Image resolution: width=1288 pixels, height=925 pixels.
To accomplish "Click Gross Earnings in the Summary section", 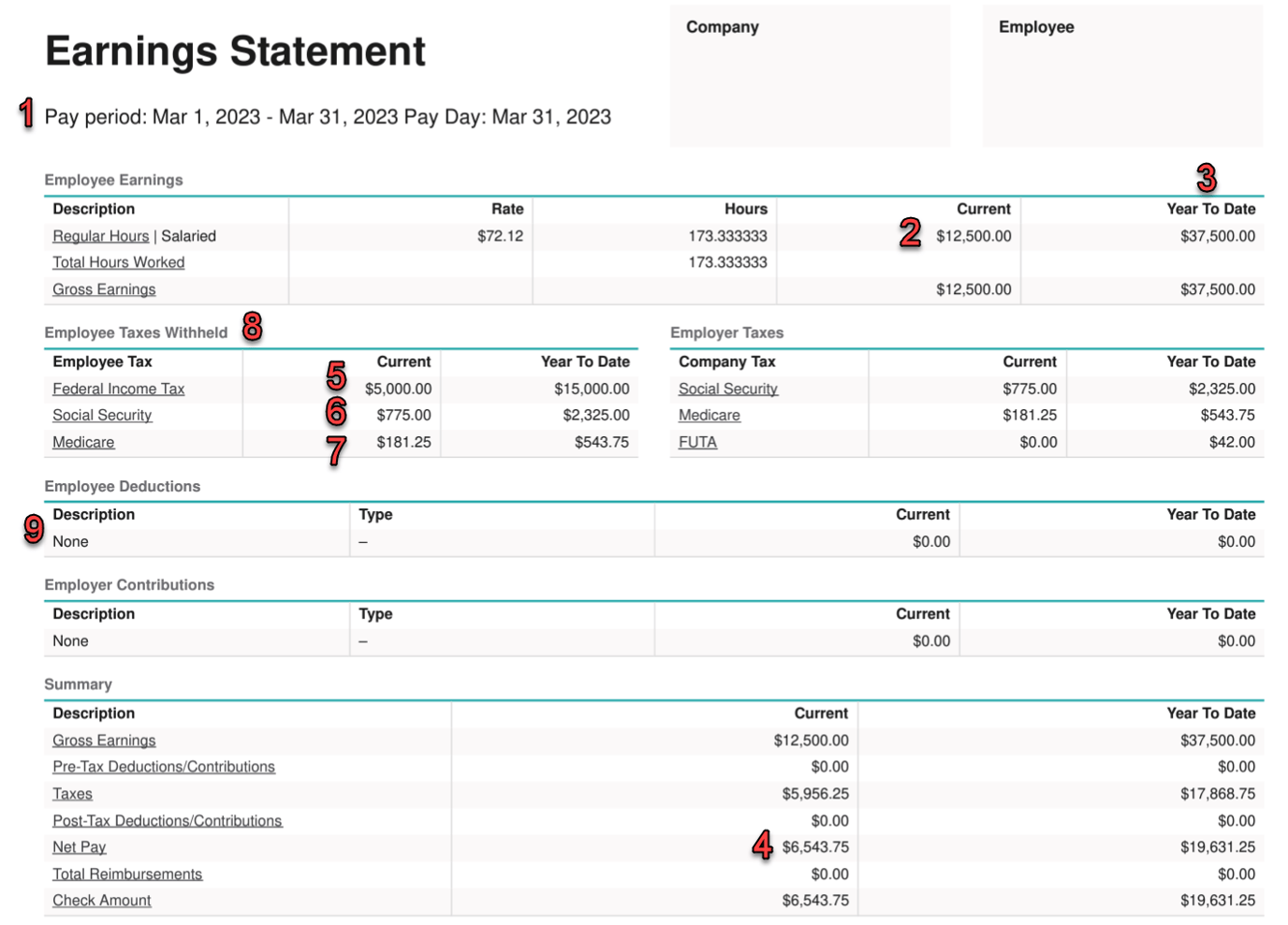I will (105, 740).
